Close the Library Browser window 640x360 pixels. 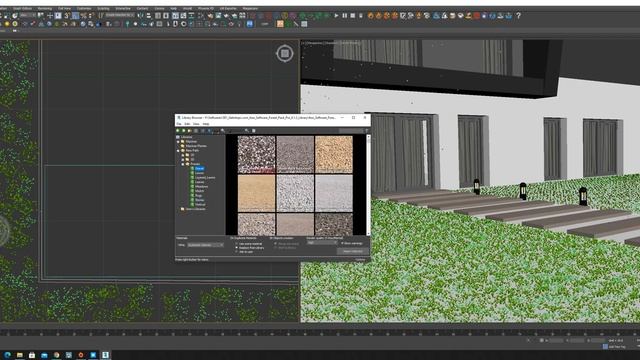point(365,118)
